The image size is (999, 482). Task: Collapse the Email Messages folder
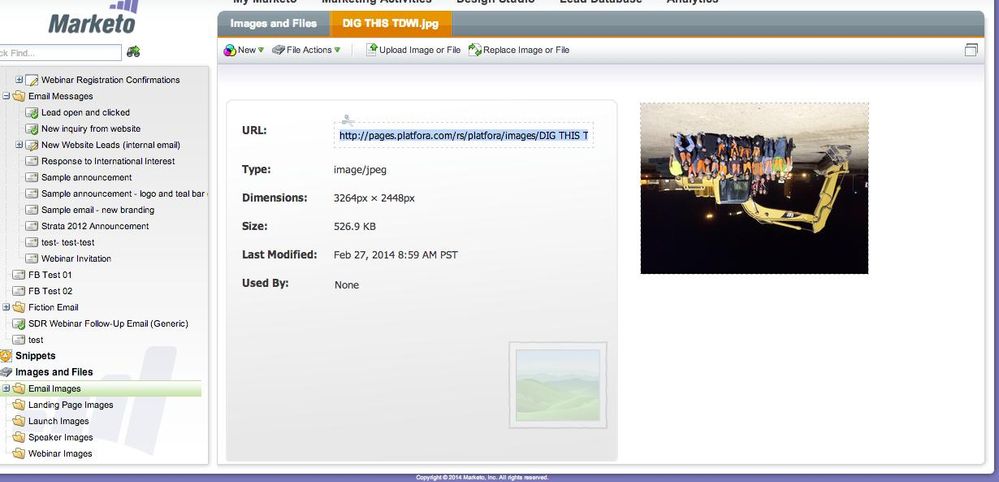(6, 97)
